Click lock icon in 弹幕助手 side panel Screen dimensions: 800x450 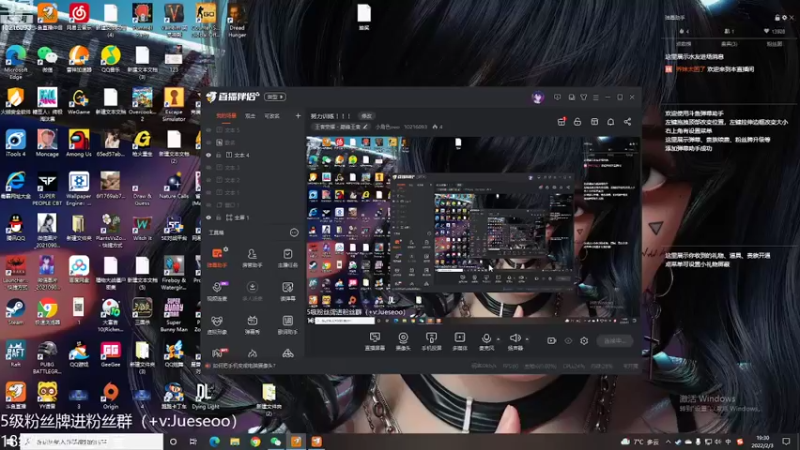click(777, 17)
